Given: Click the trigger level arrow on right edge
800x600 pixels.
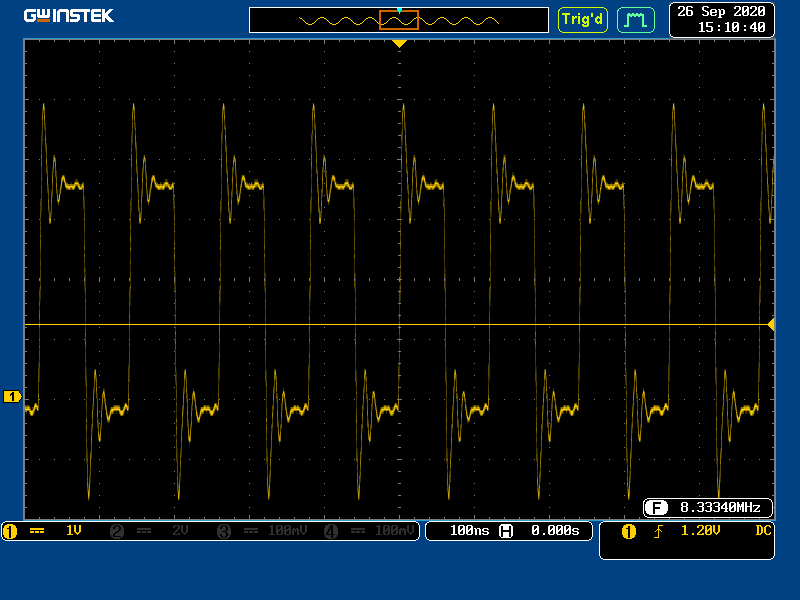Looking at the screenshot, I should coord(770,325).
